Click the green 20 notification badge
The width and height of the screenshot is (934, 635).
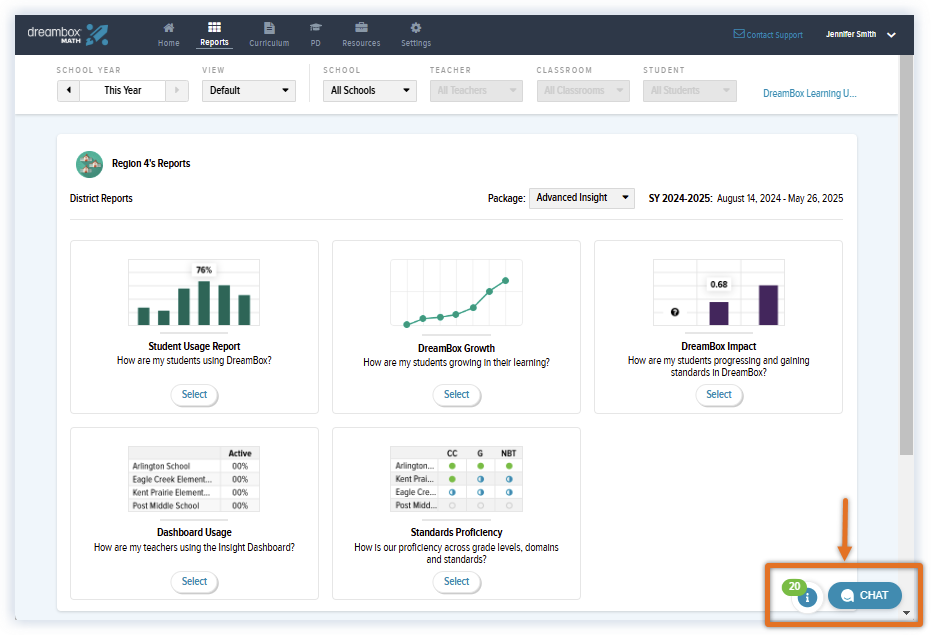[795, 587]
